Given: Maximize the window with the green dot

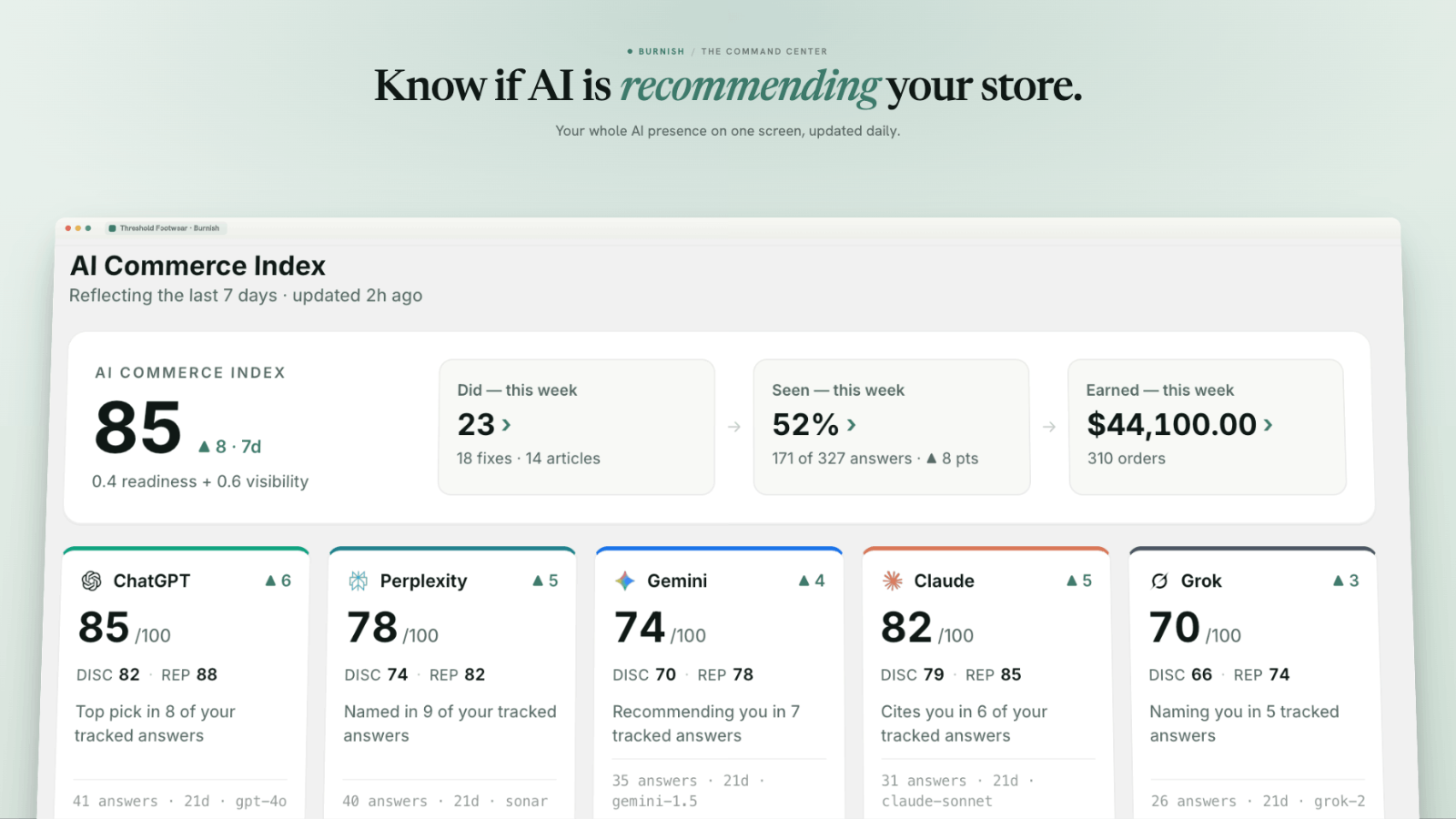Looking at the screenshot, I should pyautogui.click(x=88, y=228).
